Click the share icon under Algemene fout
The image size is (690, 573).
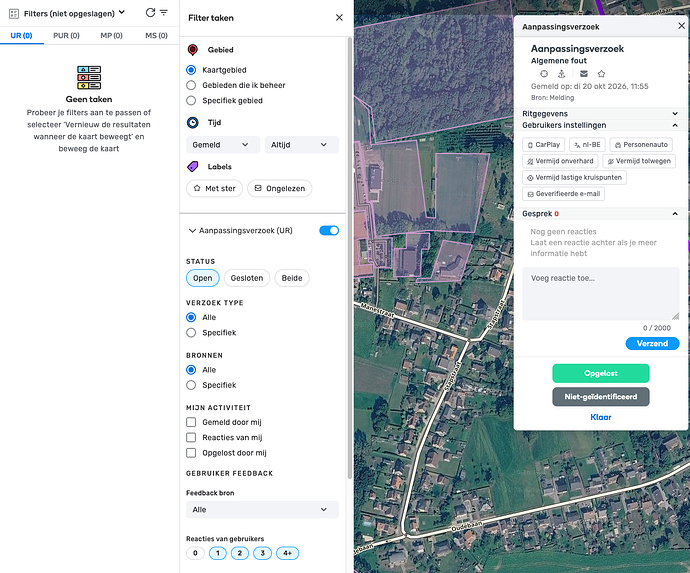(x=562, y=73)
